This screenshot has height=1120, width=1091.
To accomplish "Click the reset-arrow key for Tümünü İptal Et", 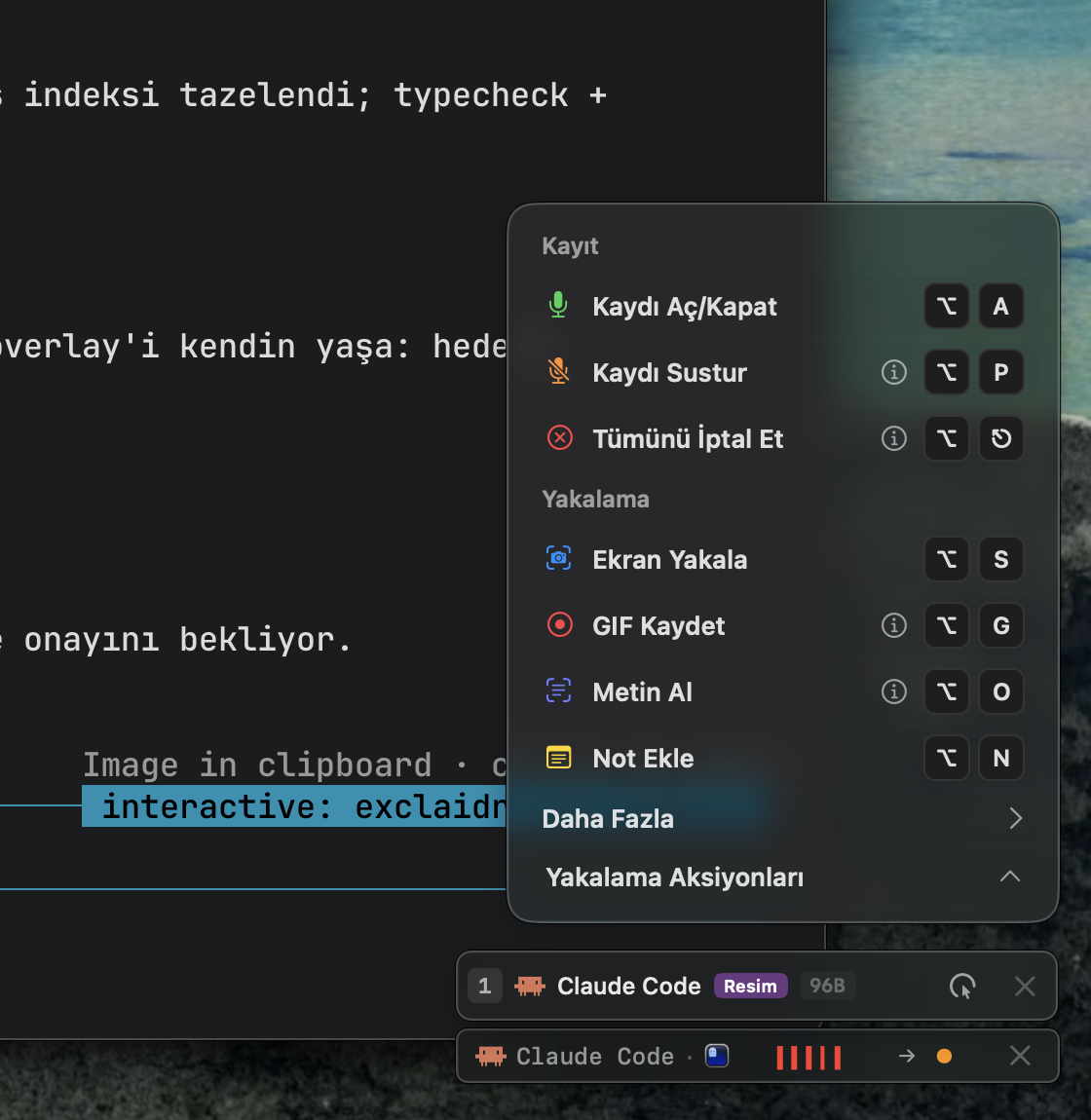I will click(x=1001, y=438).
